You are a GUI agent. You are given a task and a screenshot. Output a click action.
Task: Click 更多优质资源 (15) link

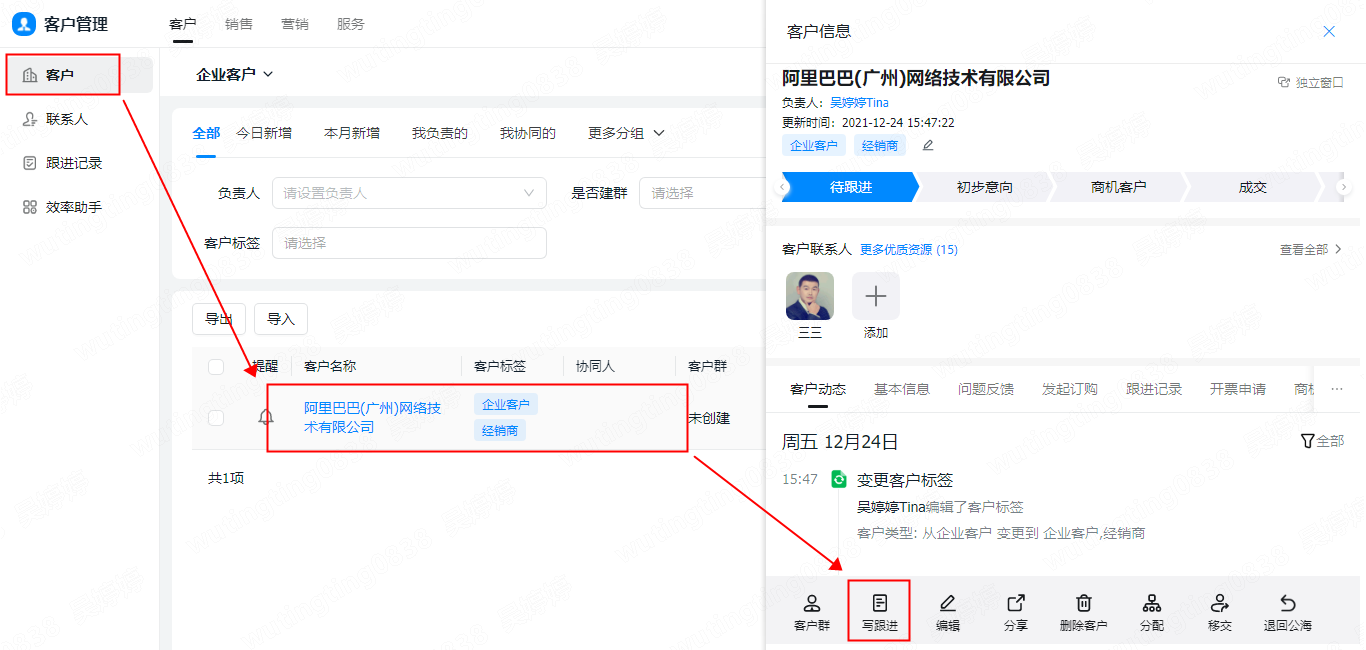click(x=909, y=250)
